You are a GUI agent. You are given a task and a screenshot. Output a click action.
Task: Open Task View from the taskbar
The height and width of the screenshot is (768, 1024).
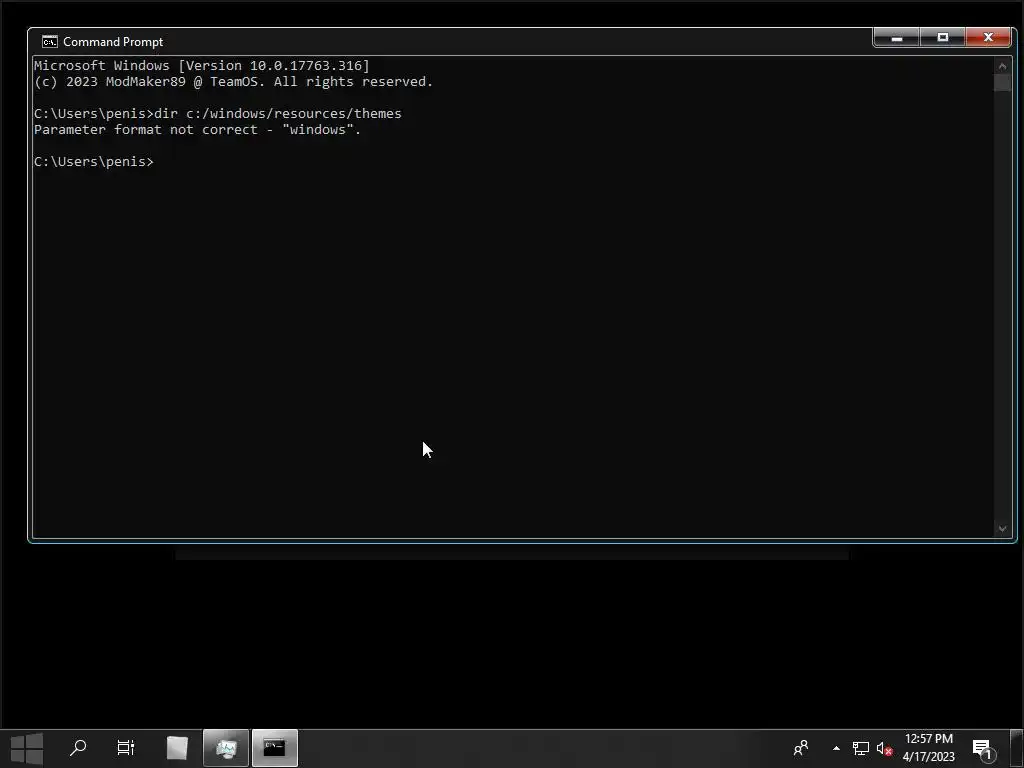125,748
